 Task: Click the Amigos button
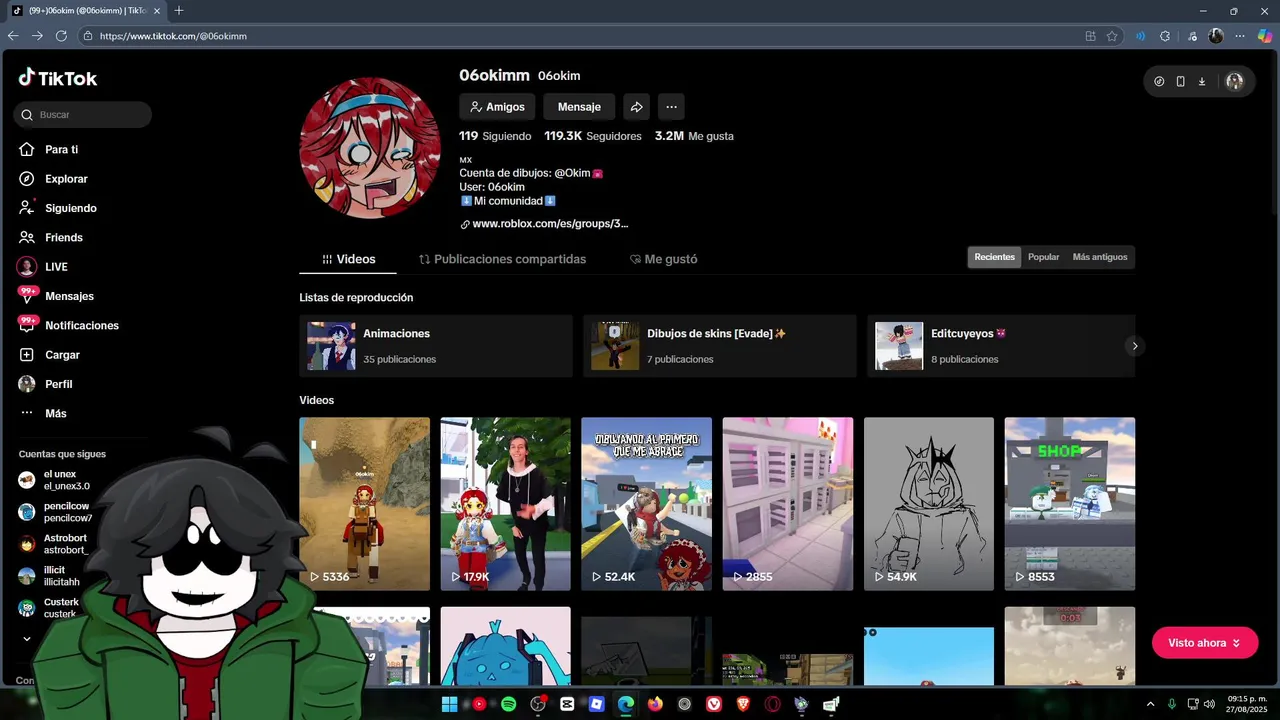[497, 107]
